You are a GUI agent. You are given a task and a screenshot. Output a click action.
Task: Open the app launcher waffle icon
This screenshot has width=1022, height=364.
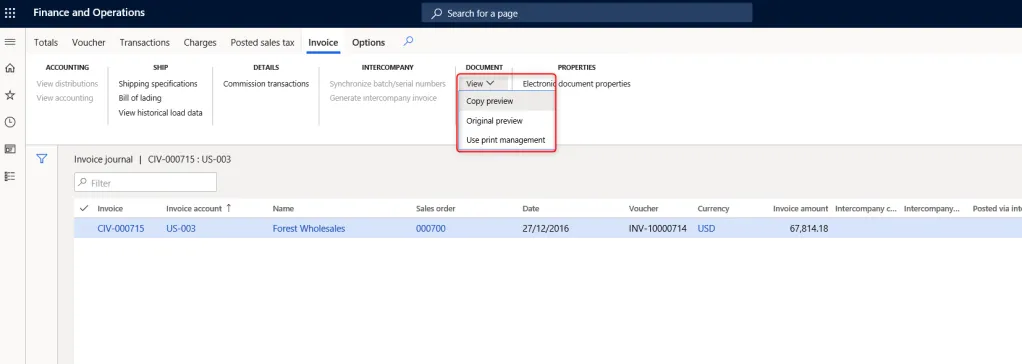[10, 13]
